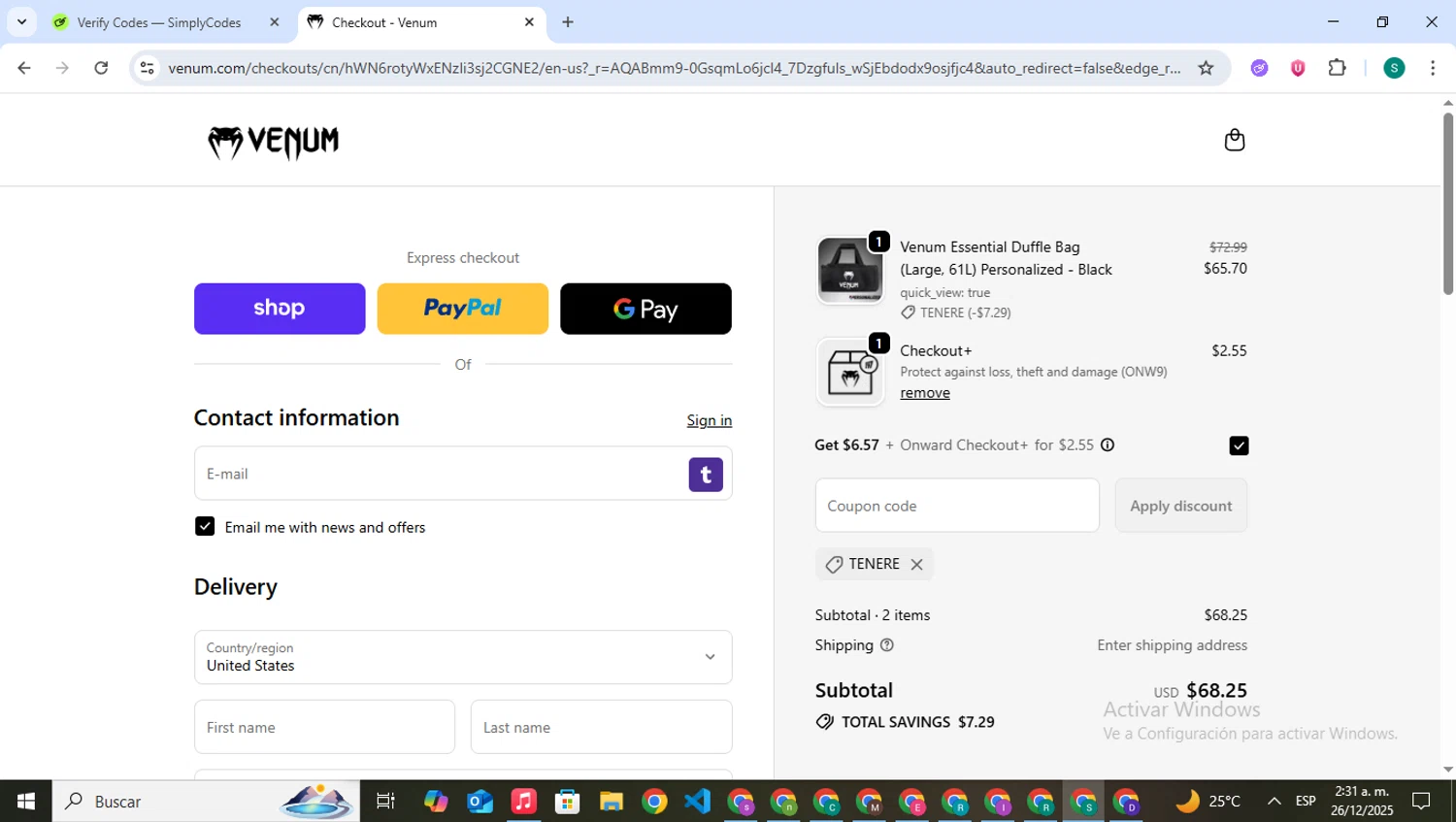View site information icon in address bar
This screenshot has width=1456, height=822.
[147, 68]
